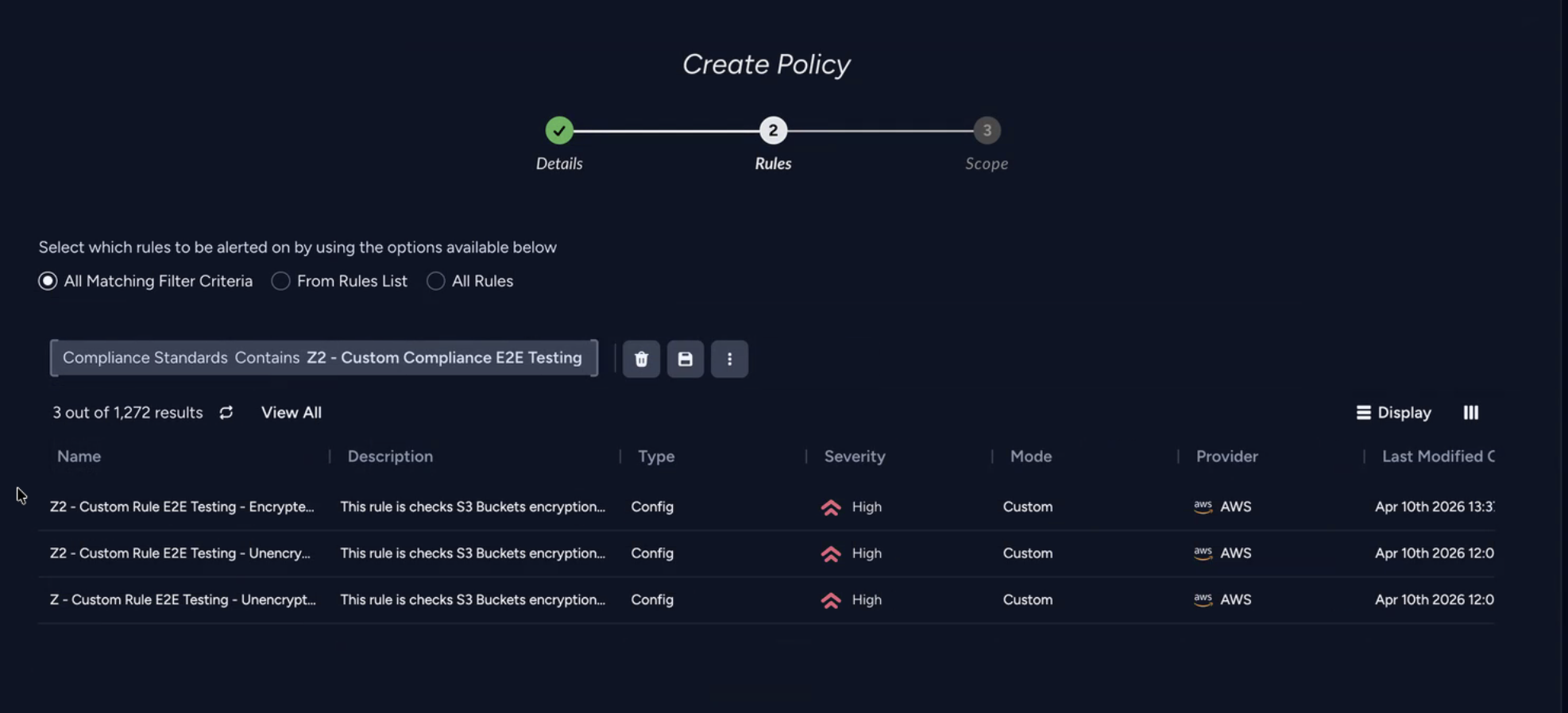Click description of the Z2 Encrypted rule row
The image size is (1568, 713).
473,507
